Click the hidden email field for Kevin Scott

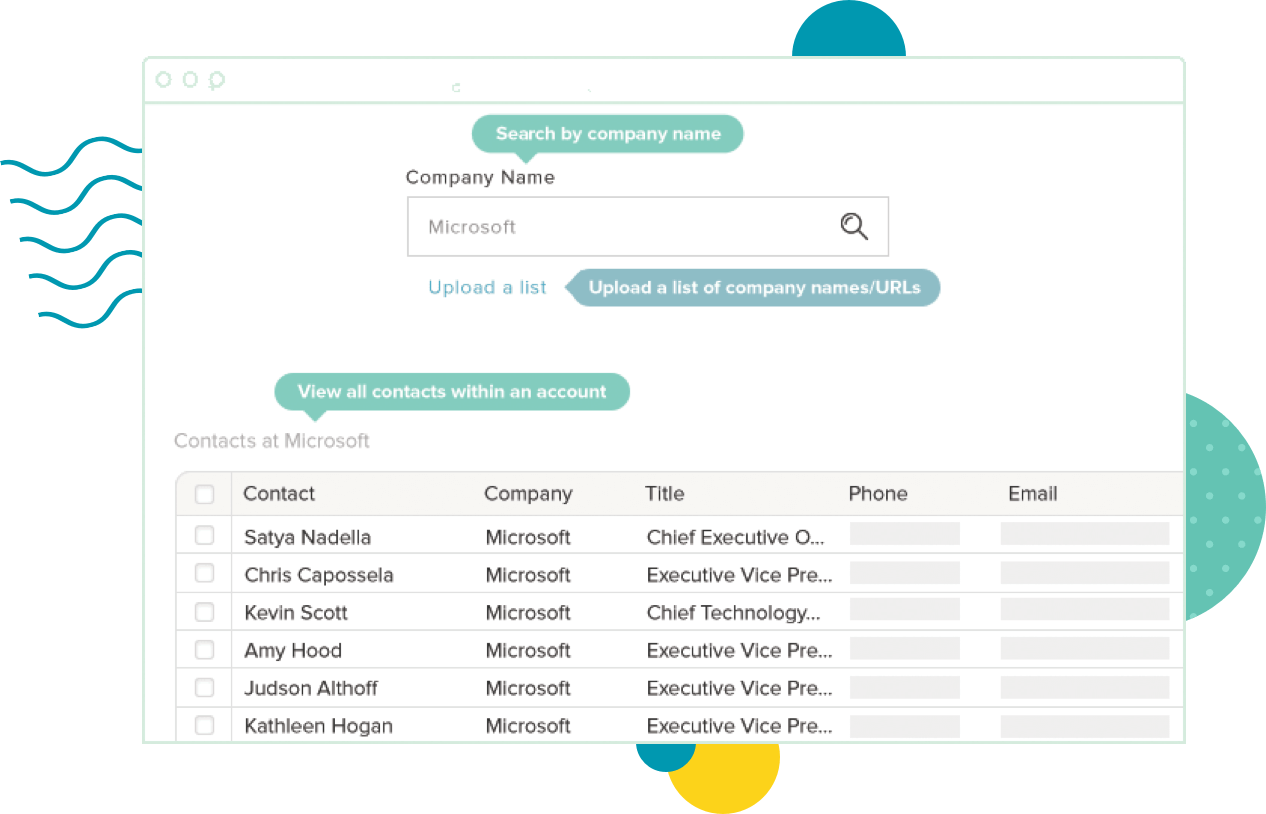tap(1085, 609)
